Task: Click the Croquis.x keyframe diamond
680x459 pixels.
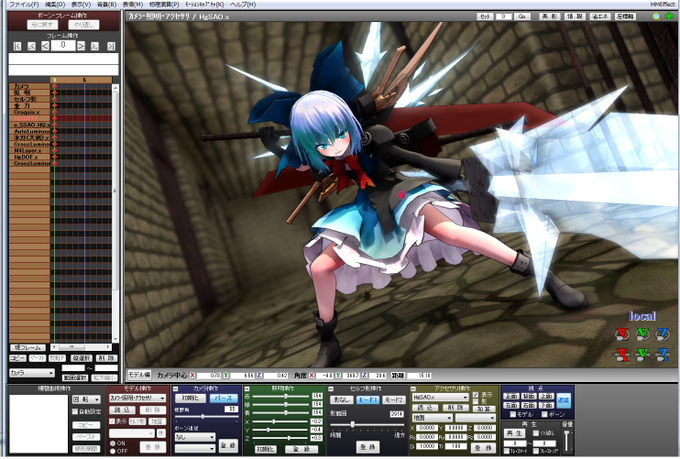Action: point(55,112)
